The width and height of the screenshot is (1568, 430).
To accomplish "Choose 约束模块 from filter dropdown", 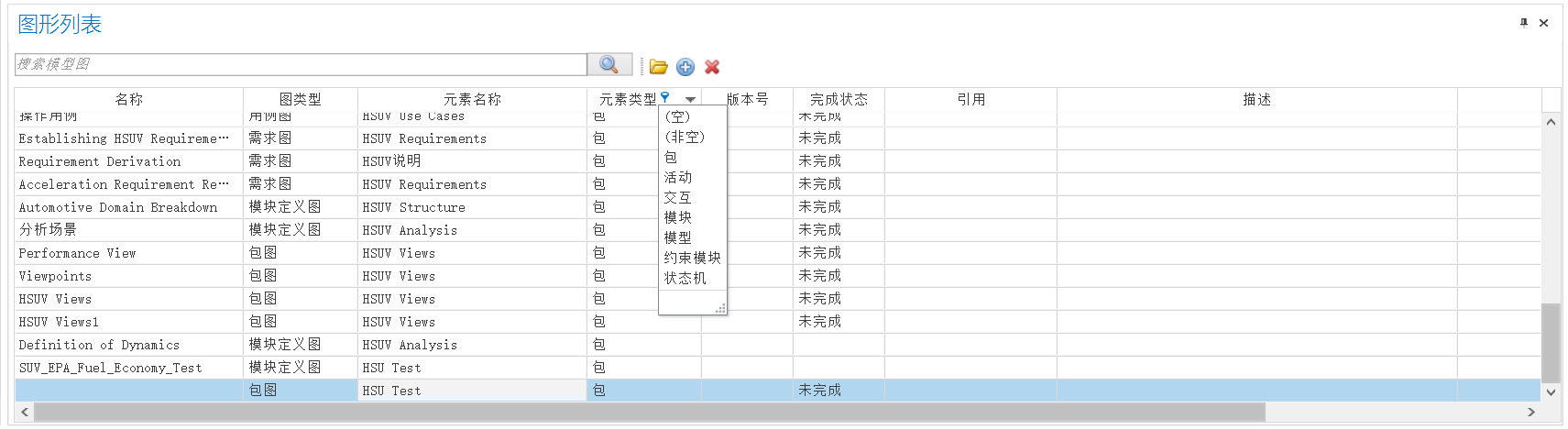I will point(692,258).
